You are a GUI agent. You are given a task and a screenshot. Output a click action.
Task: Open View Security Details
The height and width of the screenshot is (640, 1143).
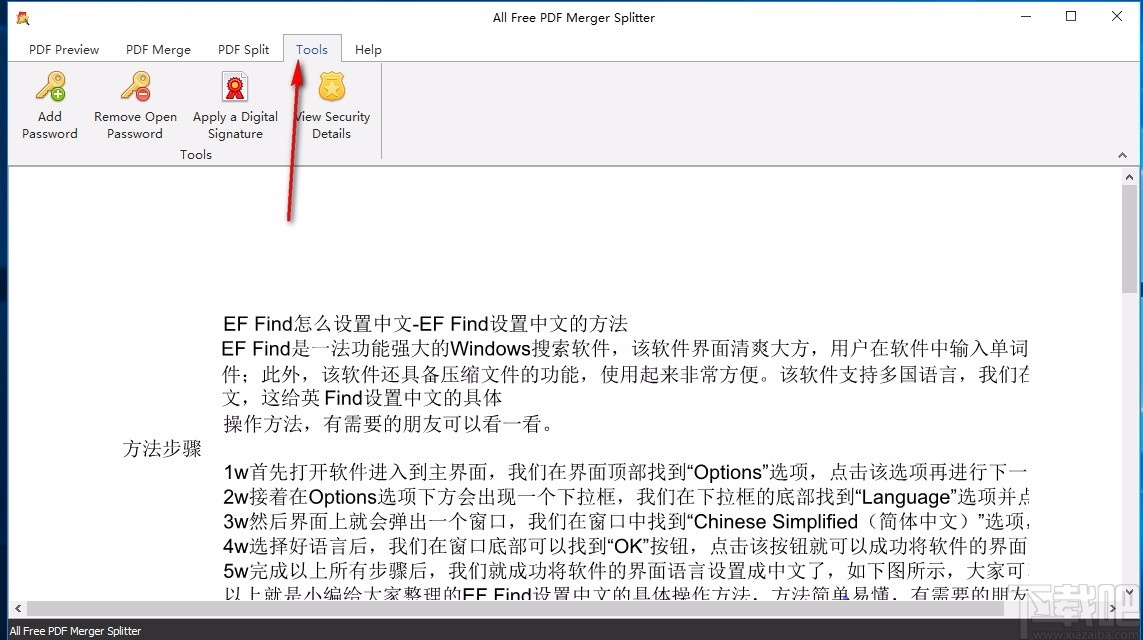pyautogui.click(x=332, y=103)
